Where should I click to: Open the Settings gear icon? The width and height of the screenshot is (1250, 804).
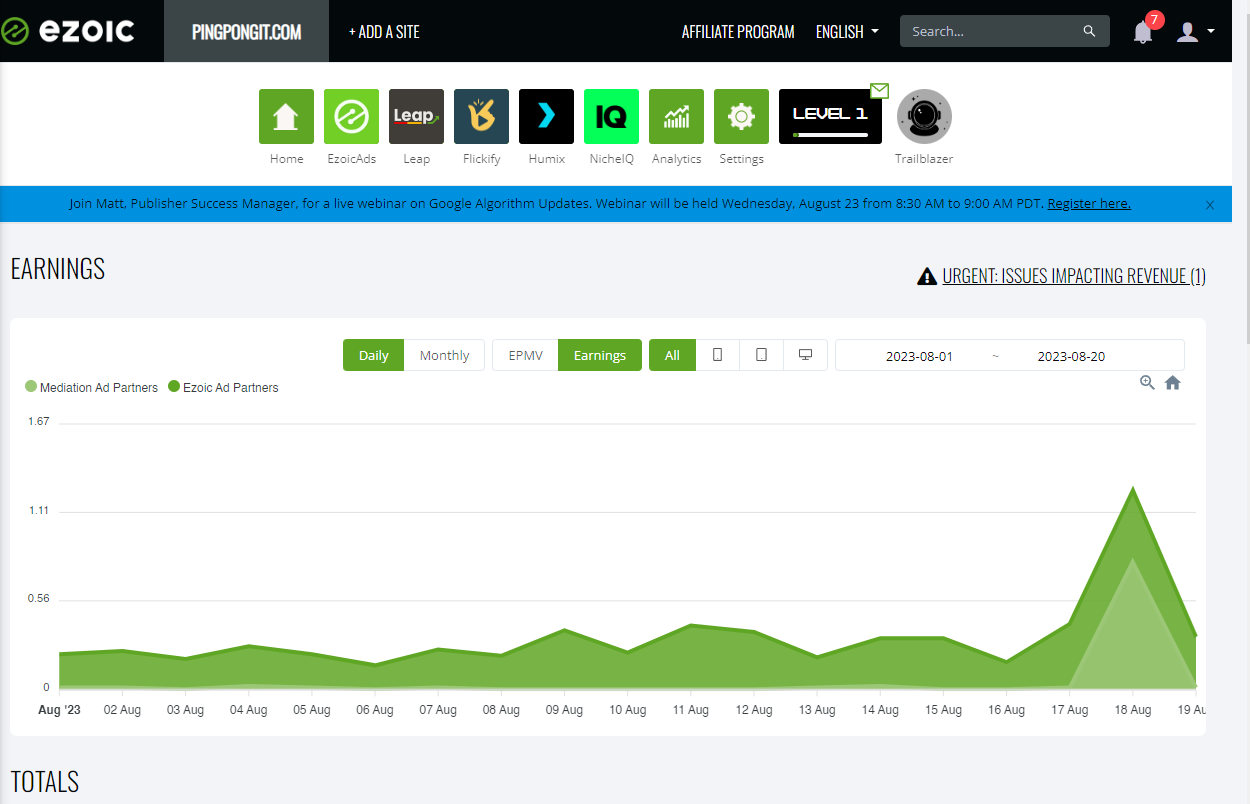(741, 116)
